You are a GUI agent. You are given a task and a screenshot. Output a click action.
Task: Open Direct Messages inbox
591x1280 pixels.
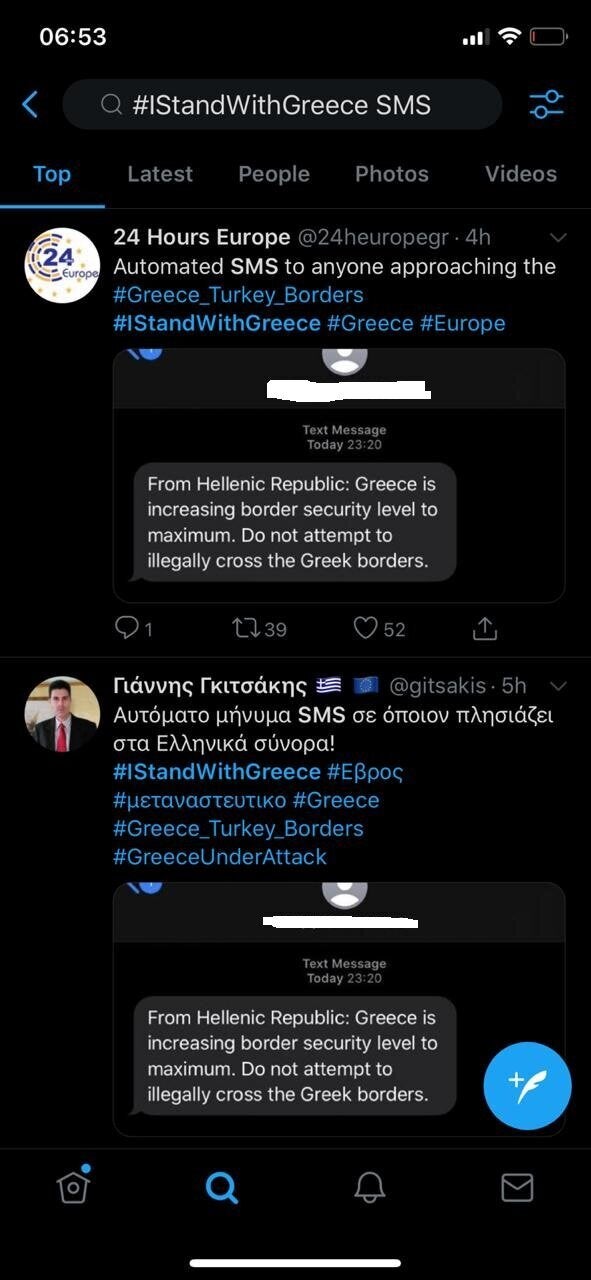tap(517, 1188)
